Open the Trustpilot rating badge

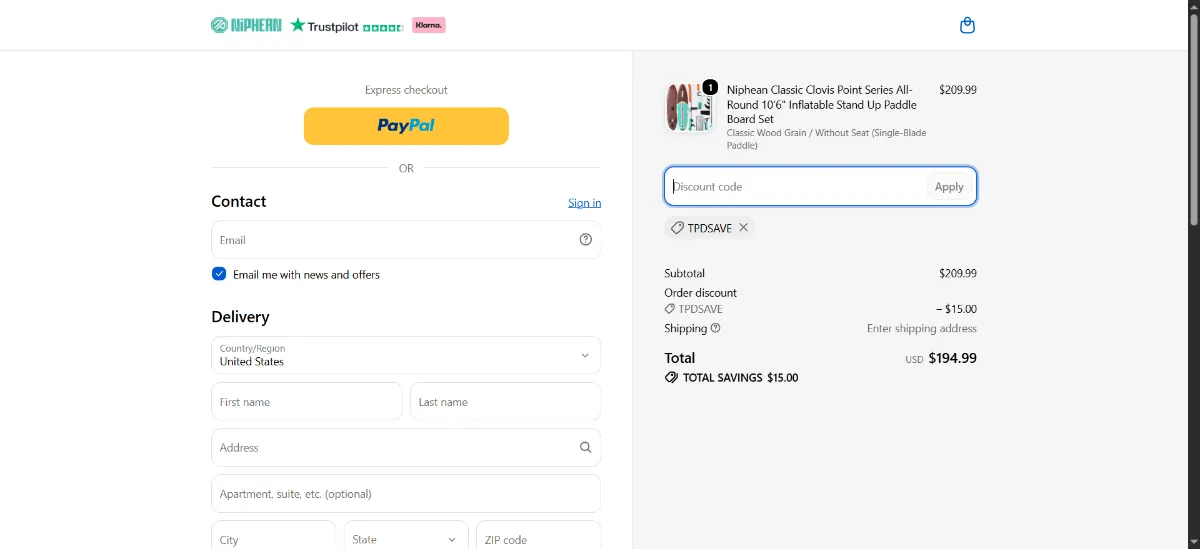347,26
